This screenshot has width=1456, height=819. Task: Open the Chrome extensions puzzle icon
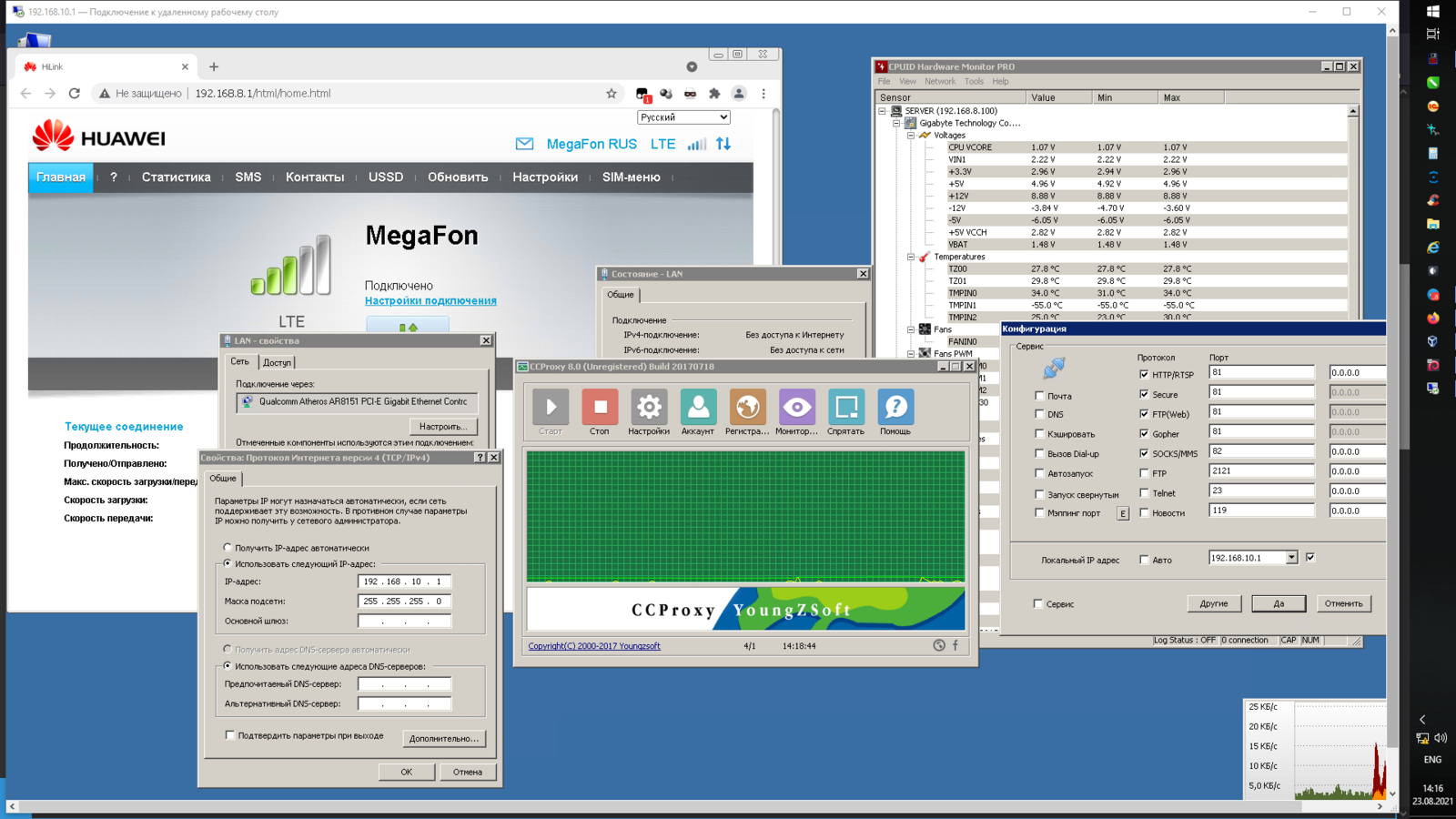click(x=714, y=94)
